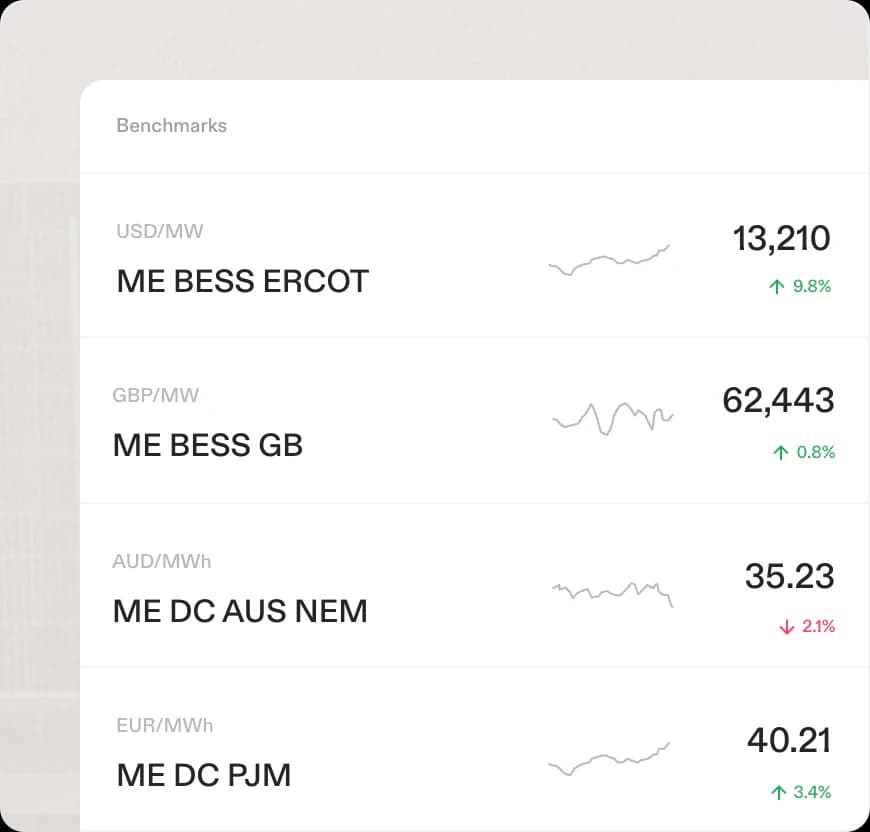870x832 pixels.
Task: Click the 62,443 value
Action: click(x=778, y=400)
